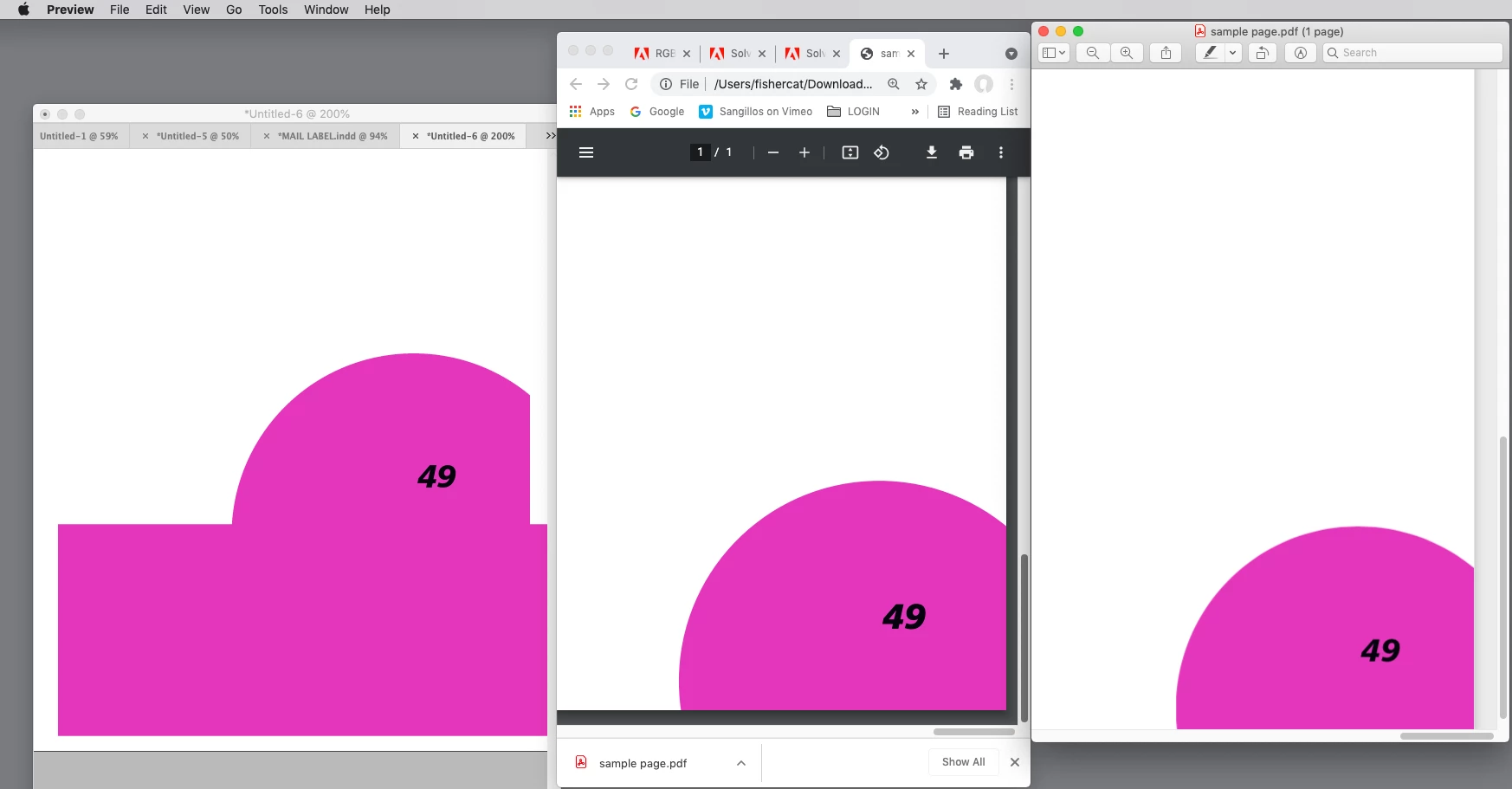Open the Chrome profile avatar

click(x=984, y=84)
